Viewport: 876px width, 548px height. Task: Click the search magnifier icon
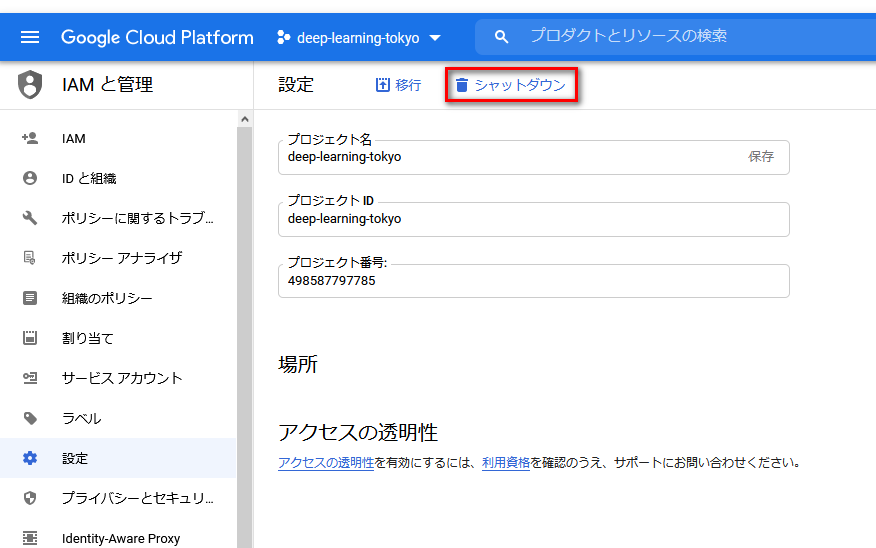tap(502, 37)
